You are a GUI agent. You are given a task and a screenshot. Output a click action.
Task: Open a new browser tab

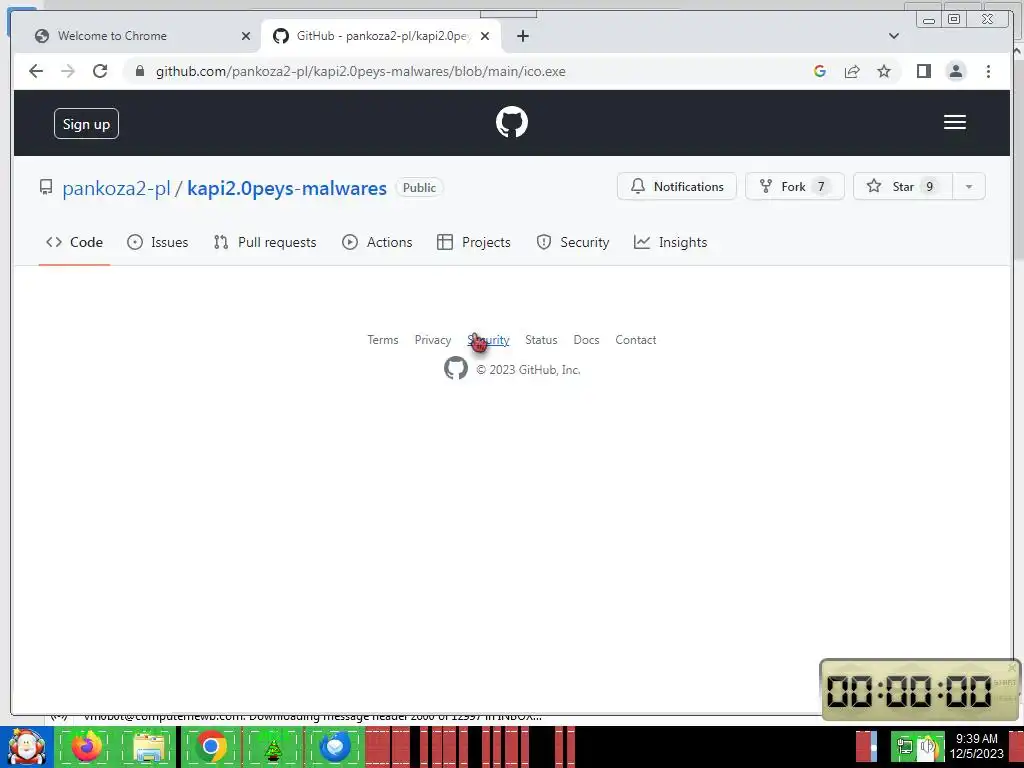pos(522,36)
